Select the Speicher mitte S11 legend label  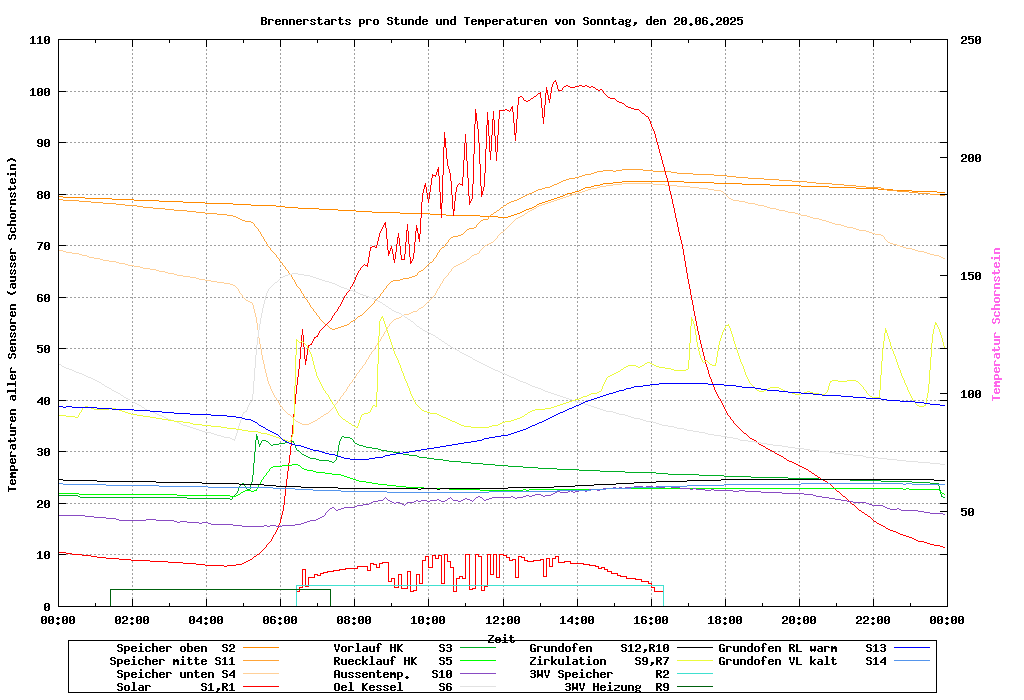(172, 661)
